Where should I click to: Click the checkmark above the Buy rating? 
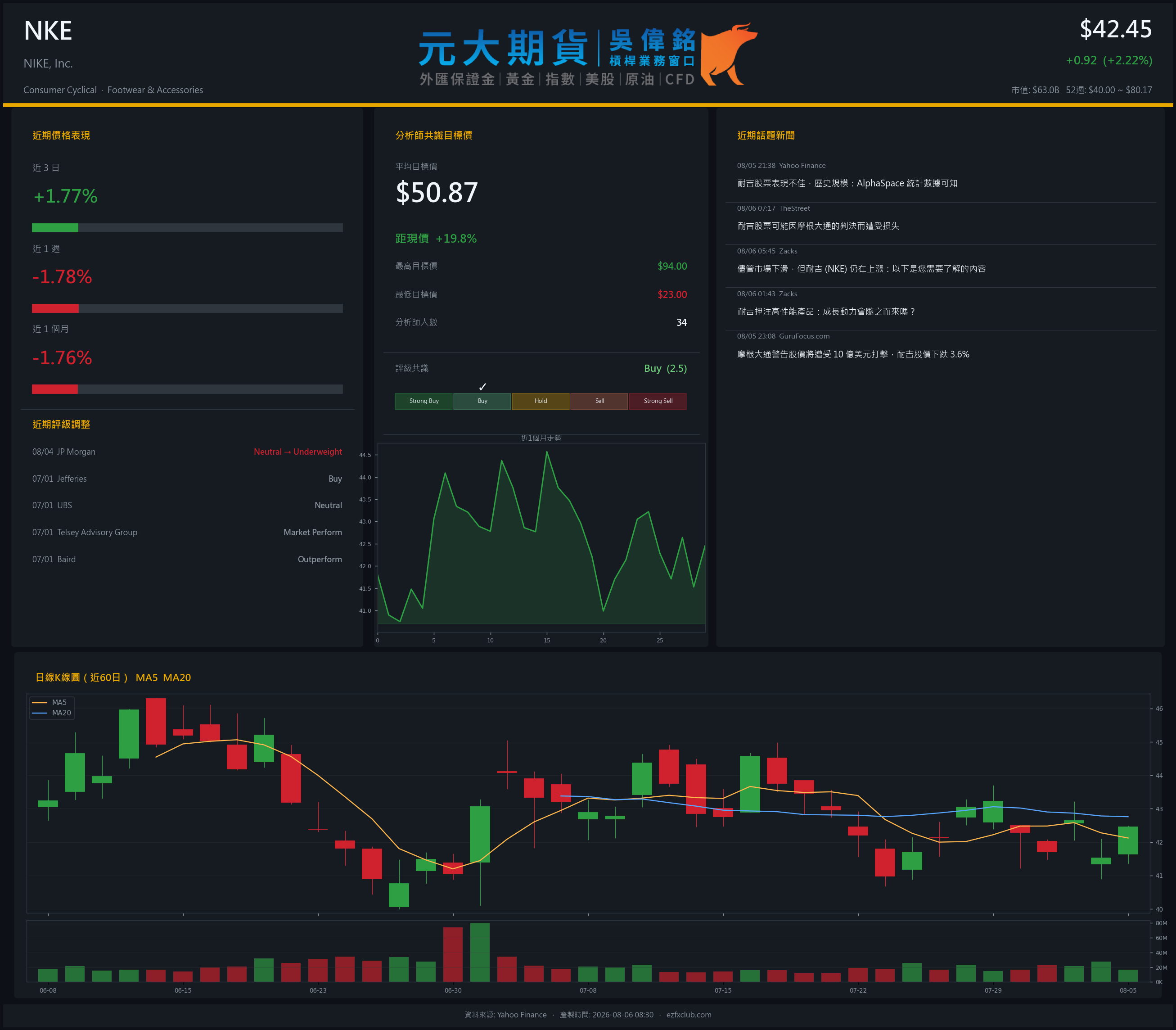(x=482, y=387)
